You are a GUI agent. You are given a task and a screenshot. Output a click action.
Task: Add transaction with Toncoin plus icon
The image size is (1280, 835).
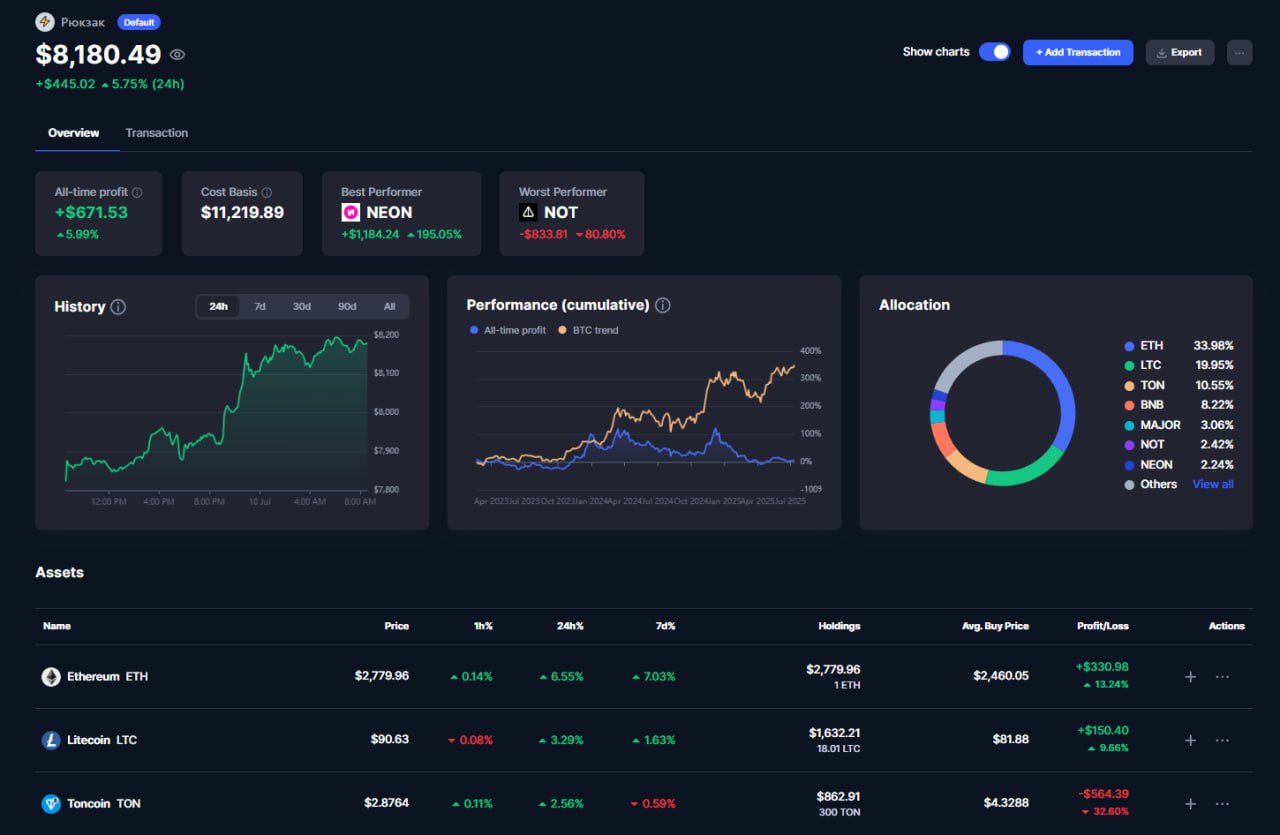(x=1190, y=803)
